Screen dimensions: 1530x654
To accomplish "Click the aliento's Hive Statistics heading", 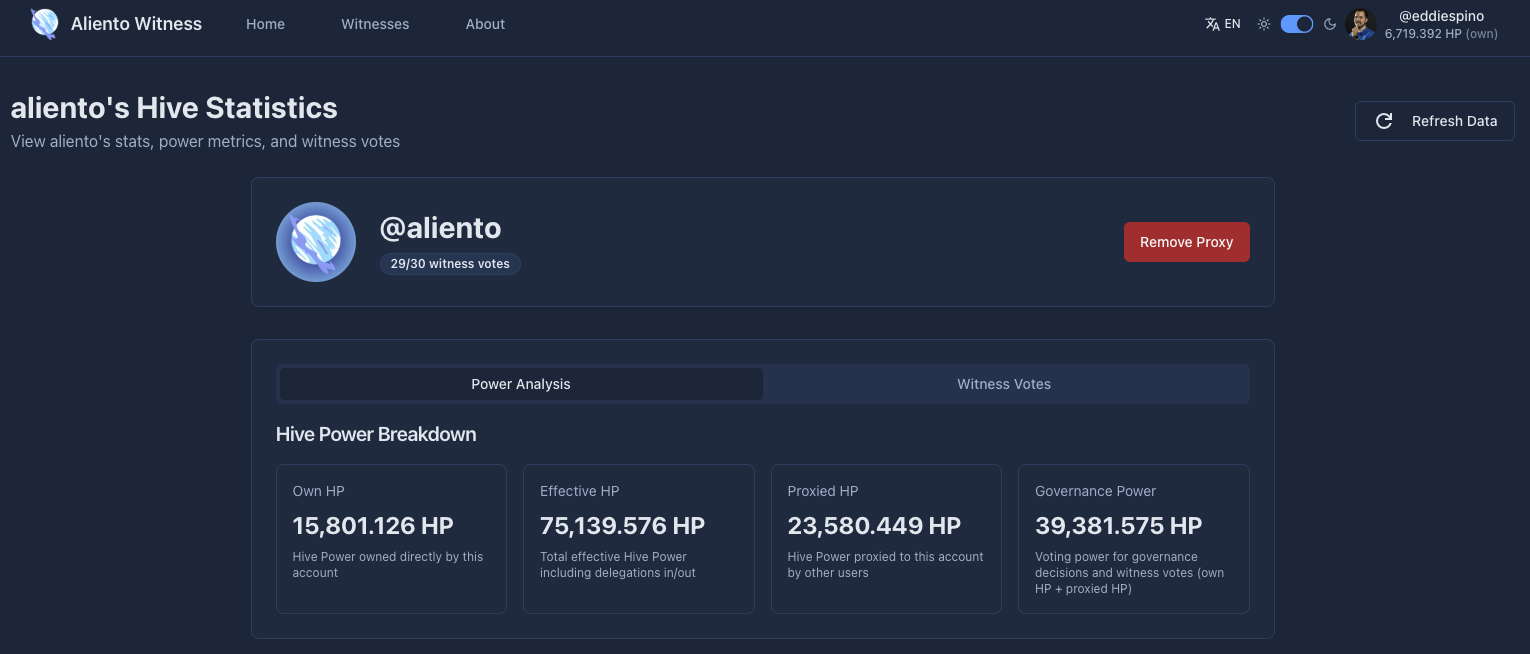I will (x=174, y=108).
